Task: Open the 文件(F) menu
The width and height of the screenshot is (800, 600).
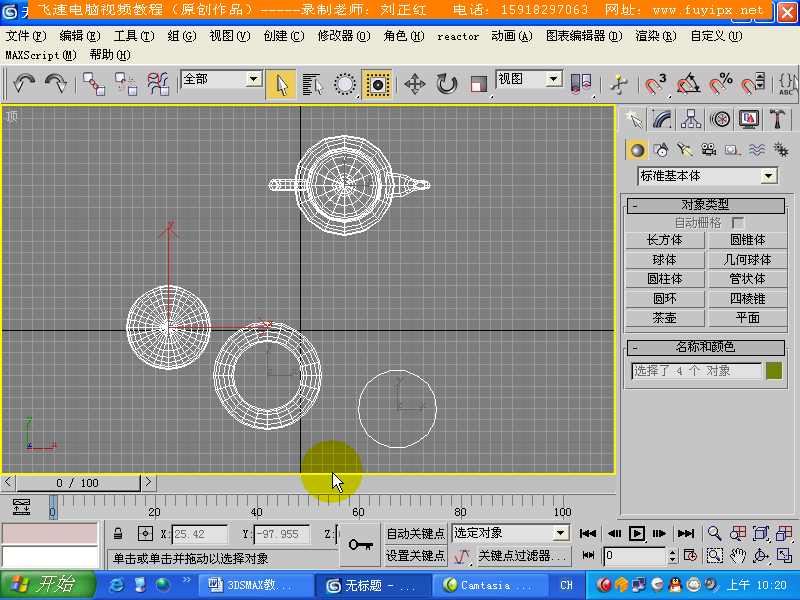Action: pos(26,36)
